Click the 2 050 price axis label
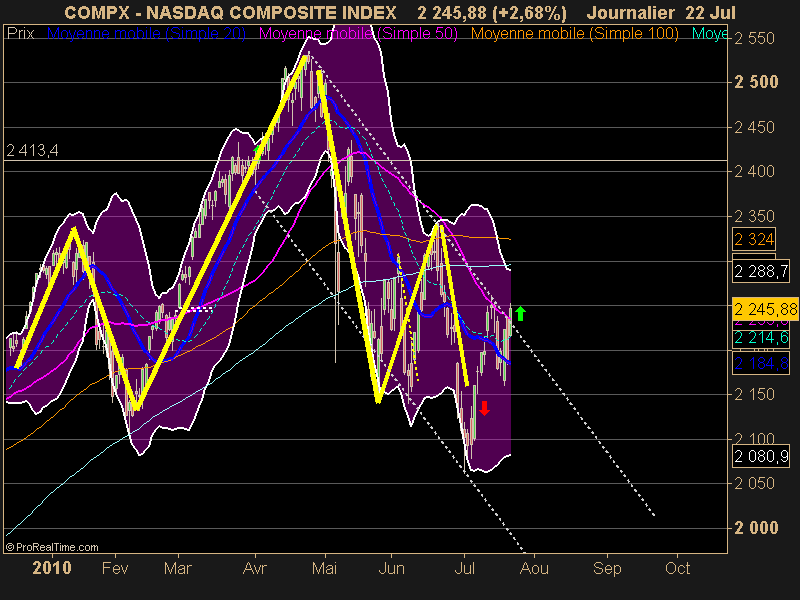 (754, 483)
